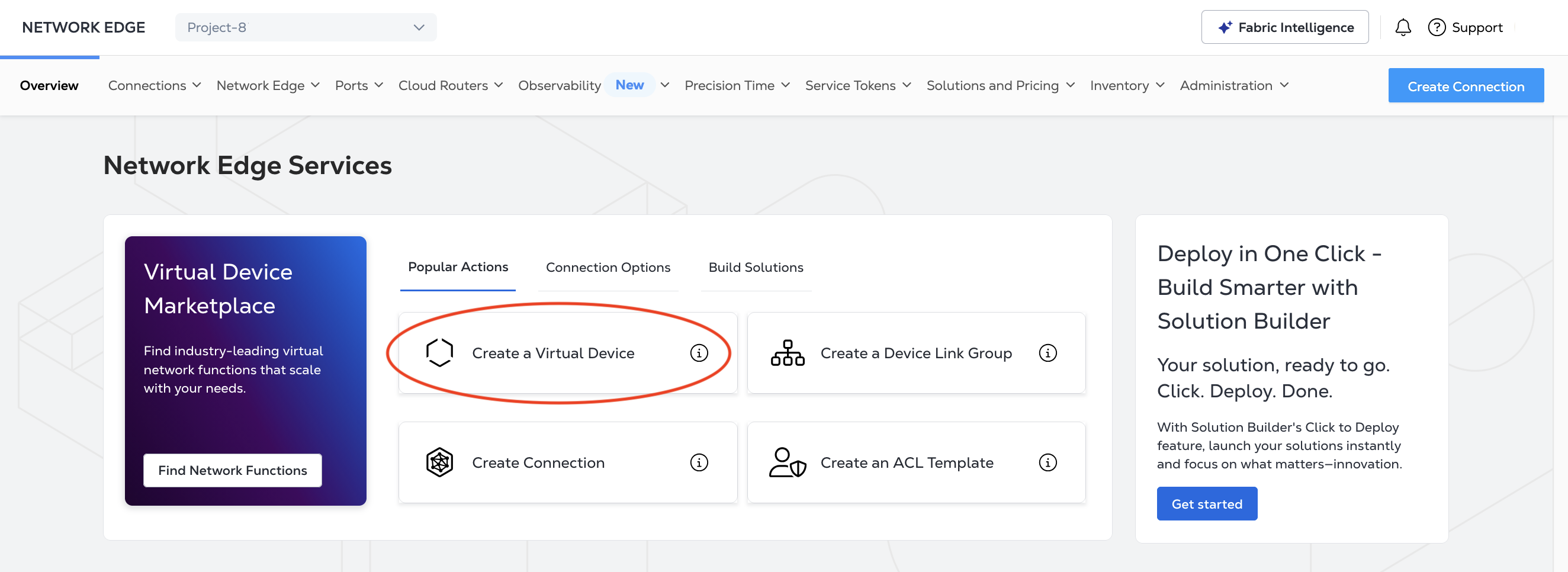Switch to the Build Solutions tab
Image resolution: width=1568 pixels, height=572 pixels.
(756, 268)
